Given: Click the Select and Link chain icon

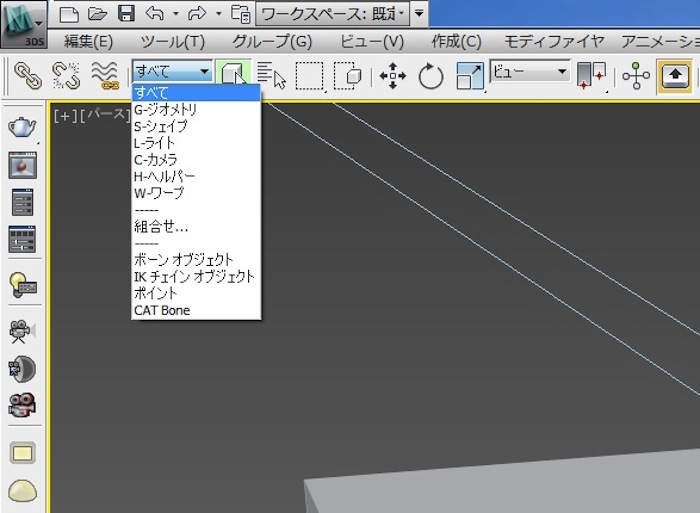Looking at the screenshot, I should (27, 75).
